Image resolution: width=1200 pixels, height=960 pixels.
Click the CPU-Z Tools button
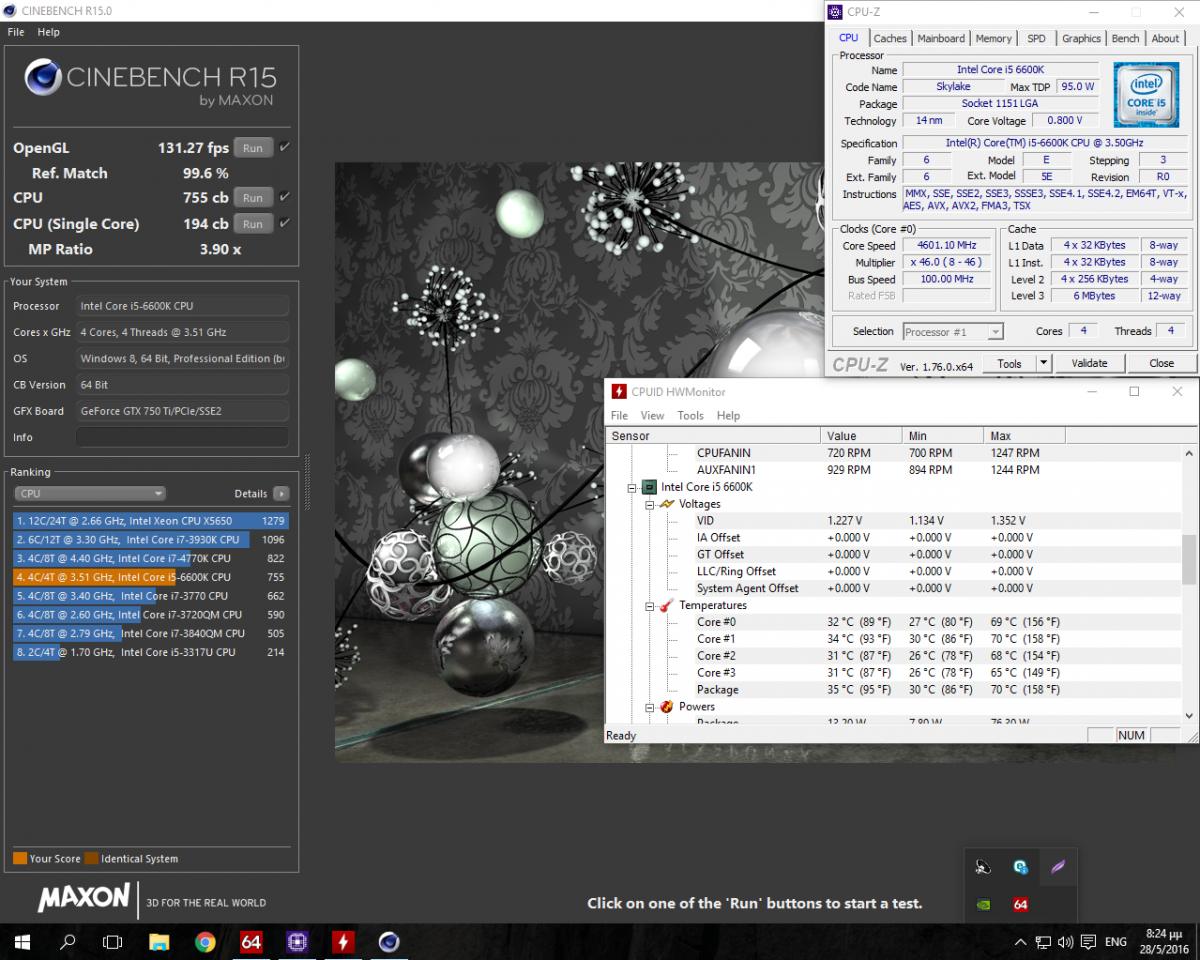[x=1009, y=363]
